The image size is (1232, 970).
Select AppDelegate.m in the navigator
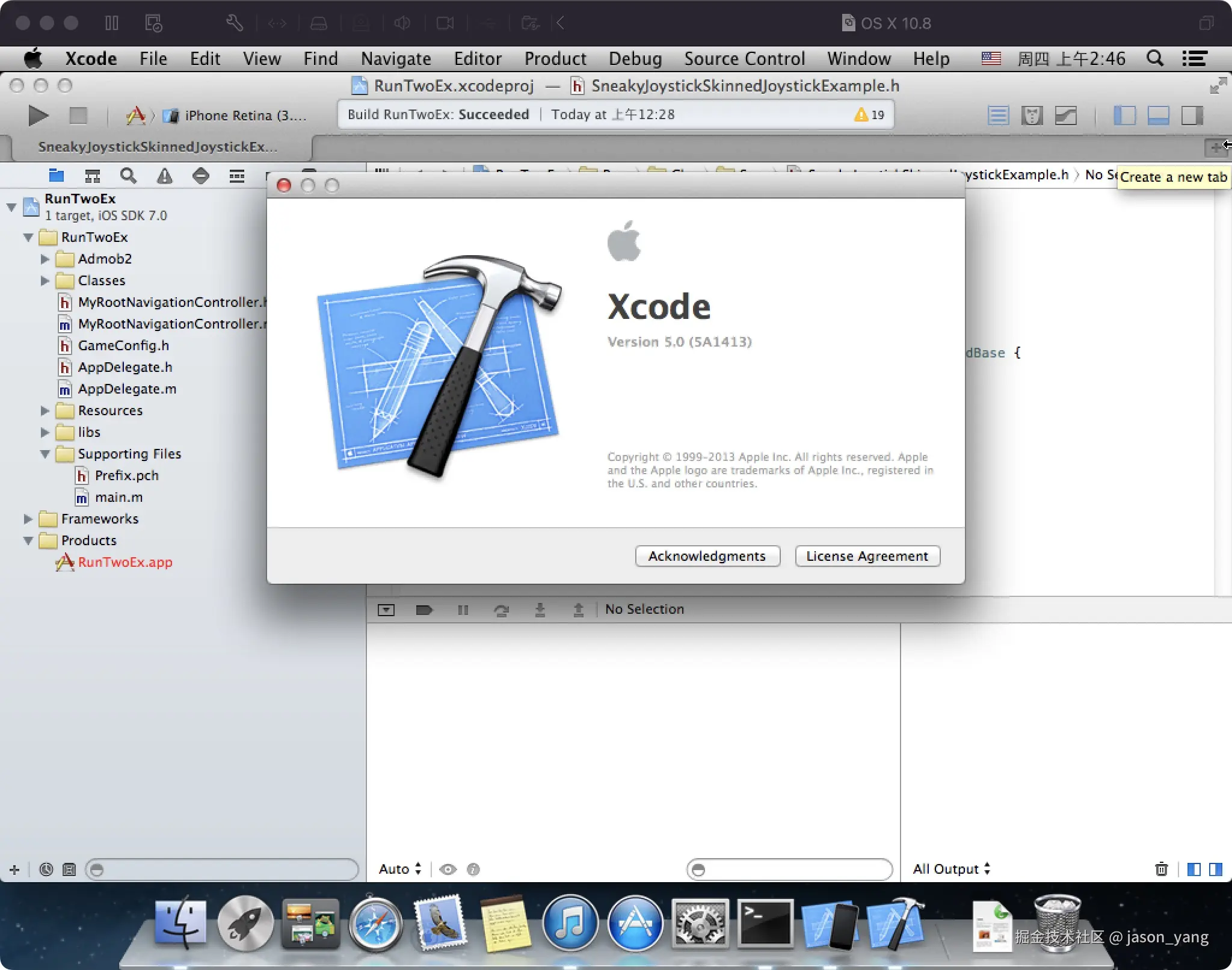pyautogui.click(x=127, y=389)
